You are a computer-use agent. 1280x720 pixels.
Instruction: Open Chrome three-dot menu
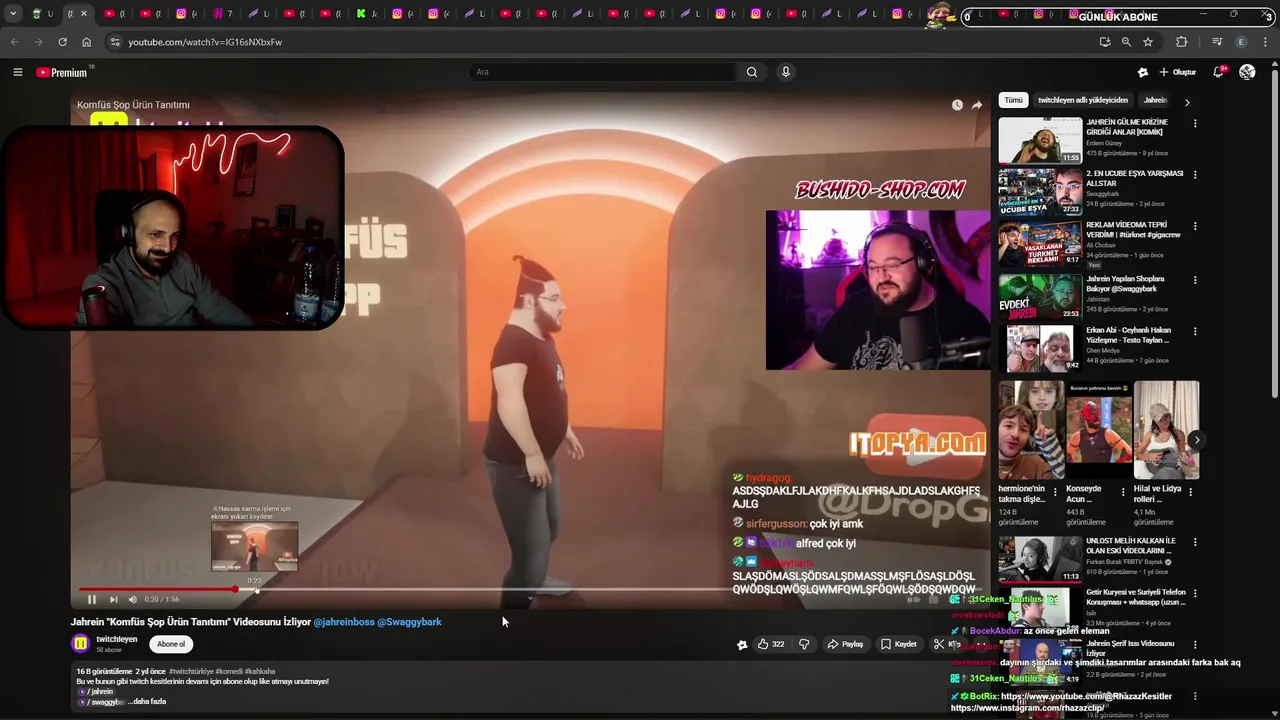pos(1266,42)
